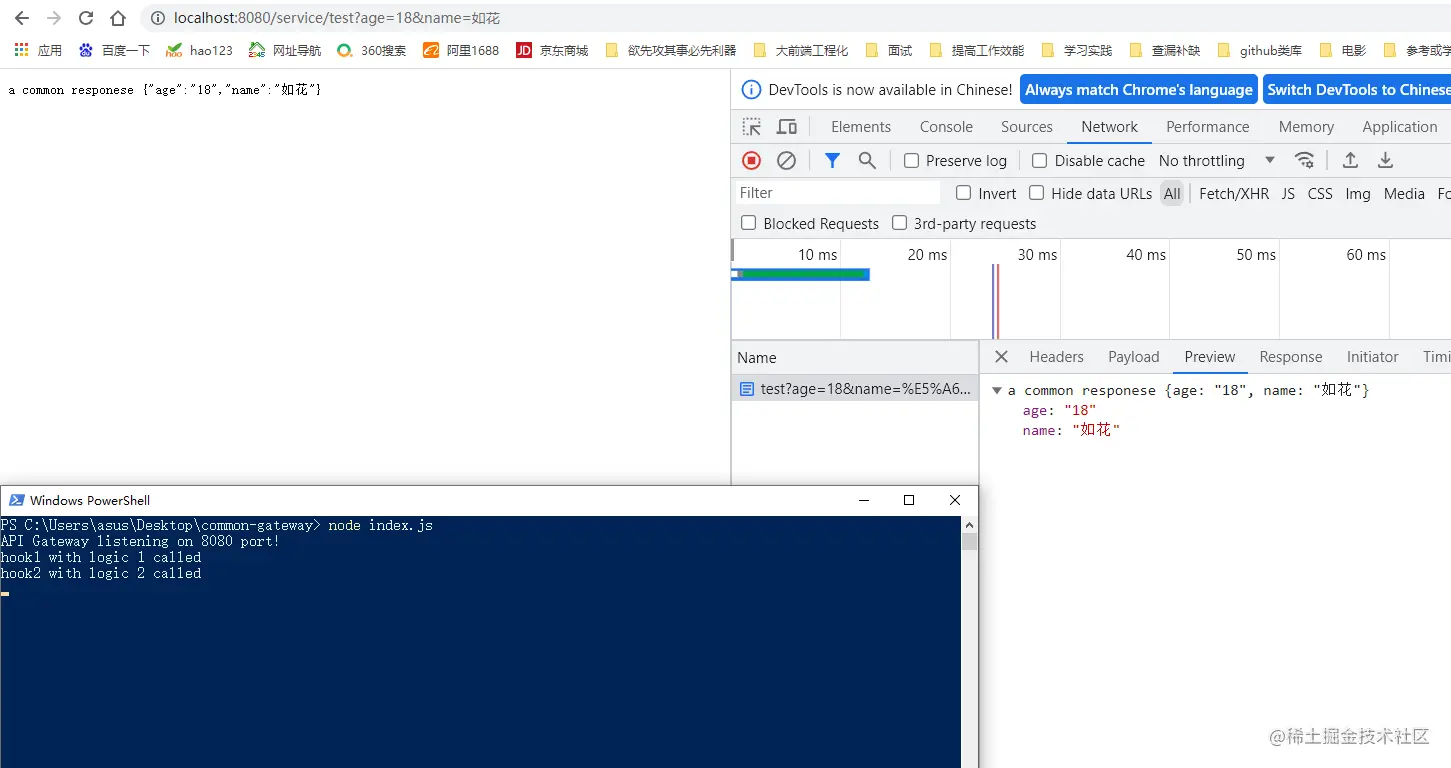
Task: Open the browser home page icon
Action: (x=118, y=18)
